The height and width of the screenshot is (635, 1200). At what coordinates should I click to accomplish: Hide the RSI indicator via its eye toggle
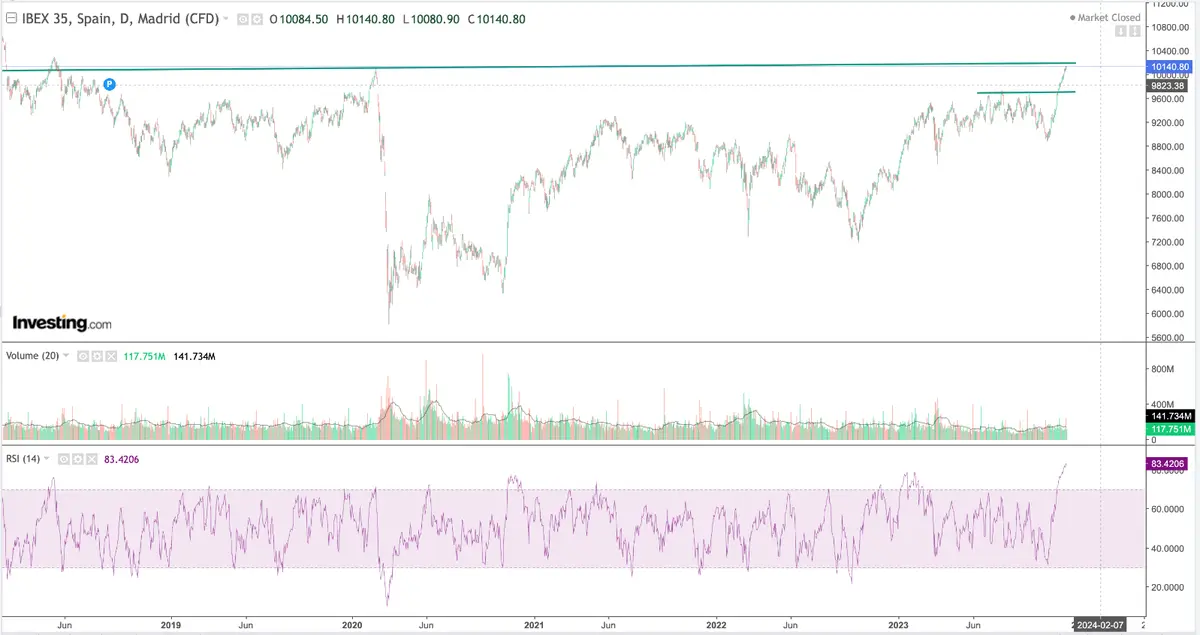click(63, 460)
